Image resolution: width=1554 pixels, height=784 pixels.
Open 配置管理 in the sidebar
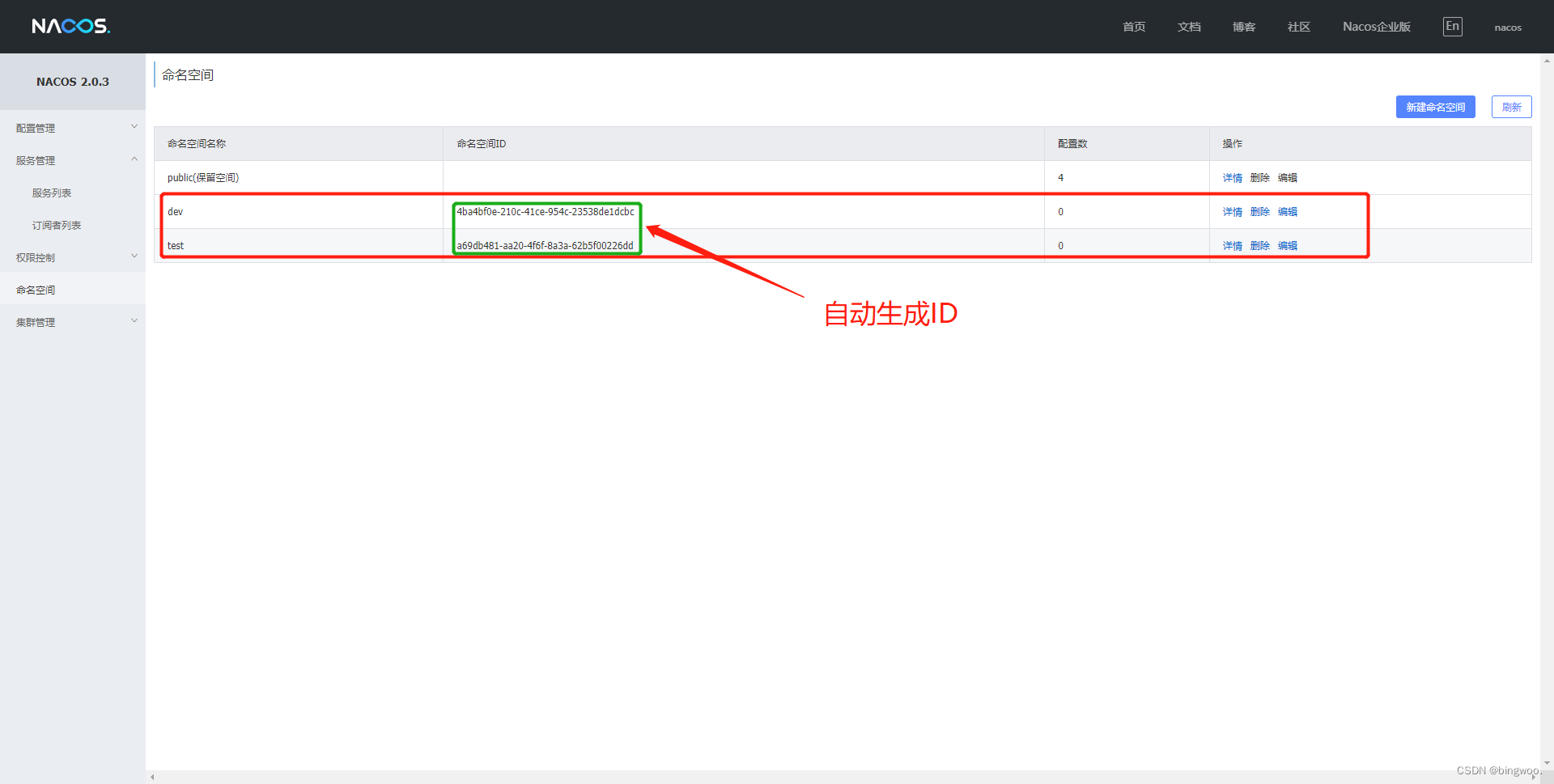pos(36,128)
